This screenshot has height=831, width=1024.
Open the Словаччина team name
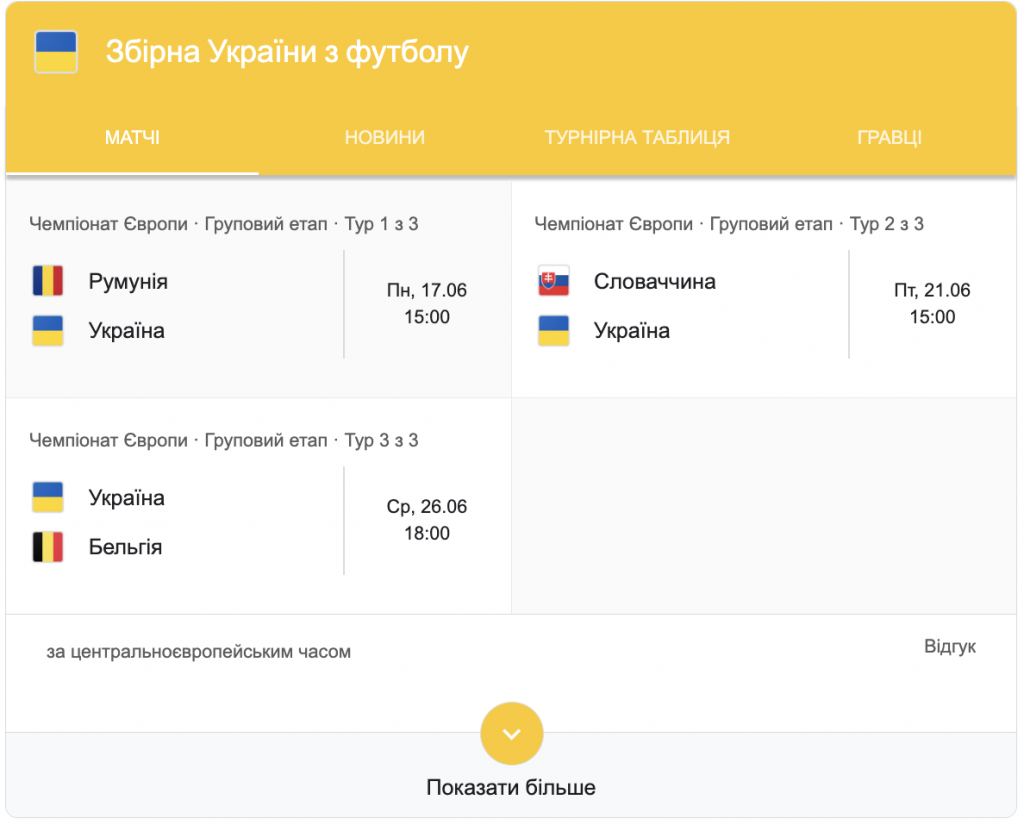654,281
